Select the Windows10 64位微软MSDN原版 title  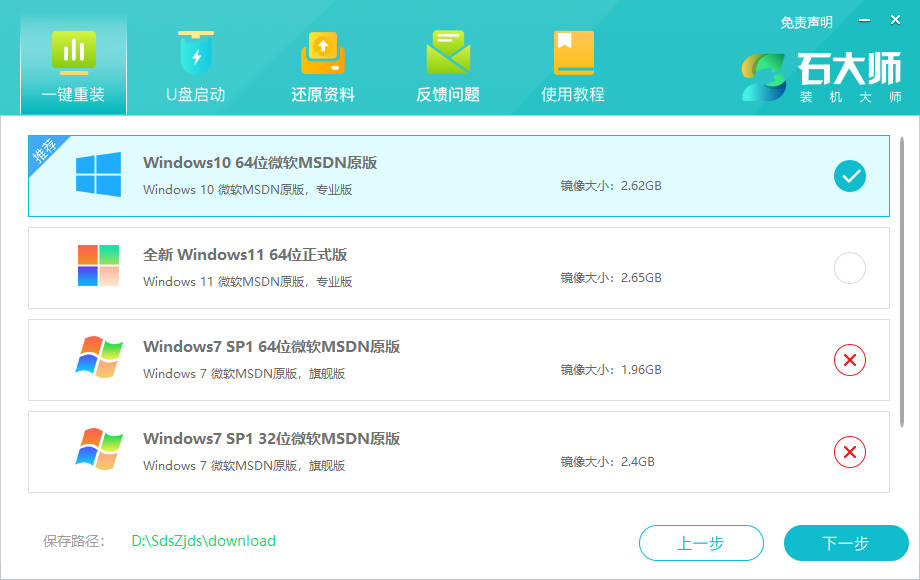tap(260, 163)
